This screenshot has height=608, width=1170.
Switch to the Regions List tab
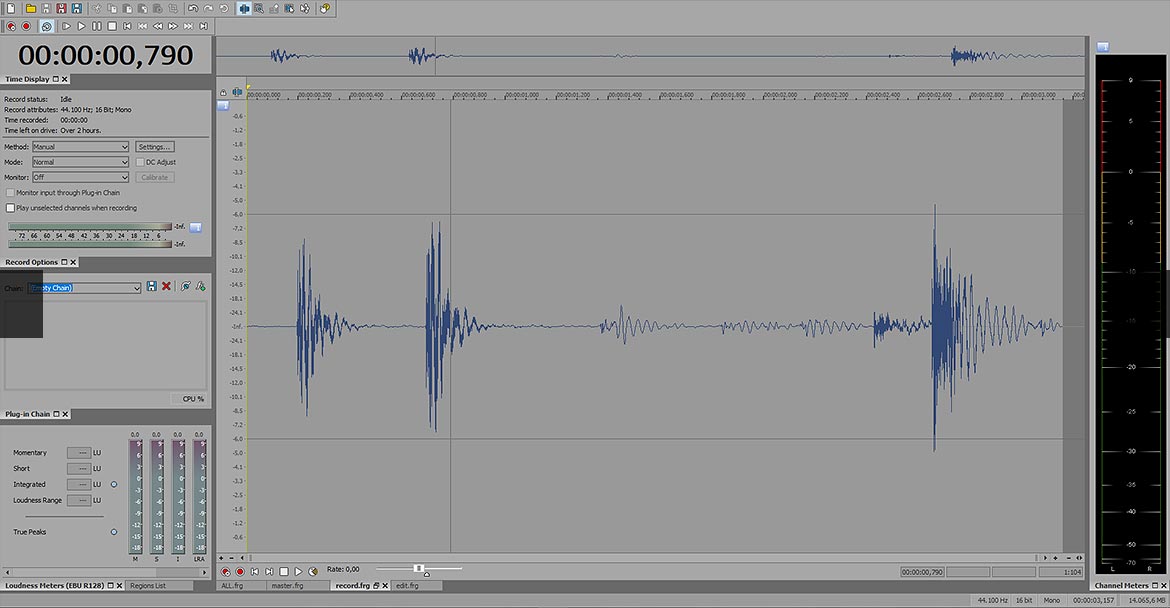coord(146,586)
